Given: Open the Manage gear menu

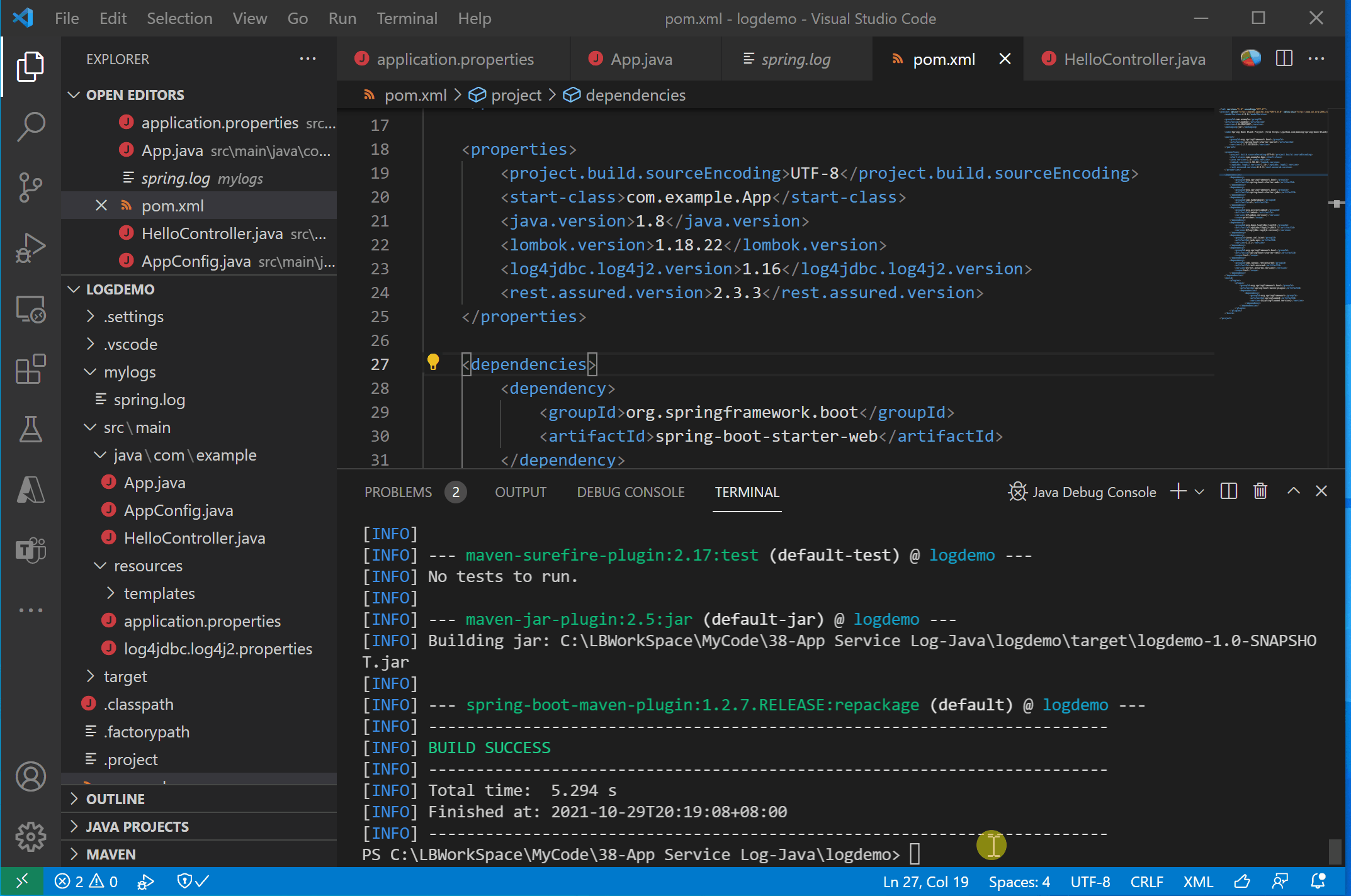Looking at the screenshot, I should coord(30,837).
